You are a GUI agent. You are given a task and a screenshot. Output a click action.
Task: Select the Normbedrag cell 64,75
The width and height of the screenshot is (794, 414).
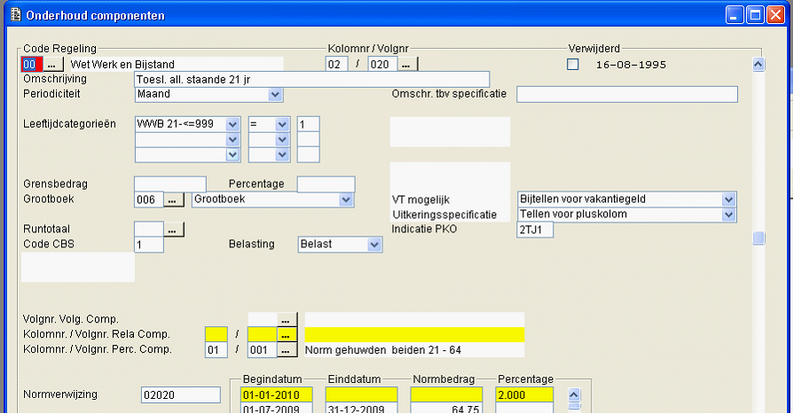[447, 408]
